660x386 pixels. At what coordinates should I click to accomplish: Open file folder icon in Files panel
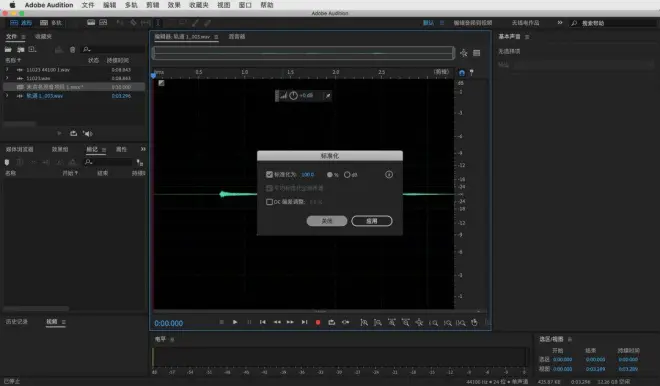point(8,49)
